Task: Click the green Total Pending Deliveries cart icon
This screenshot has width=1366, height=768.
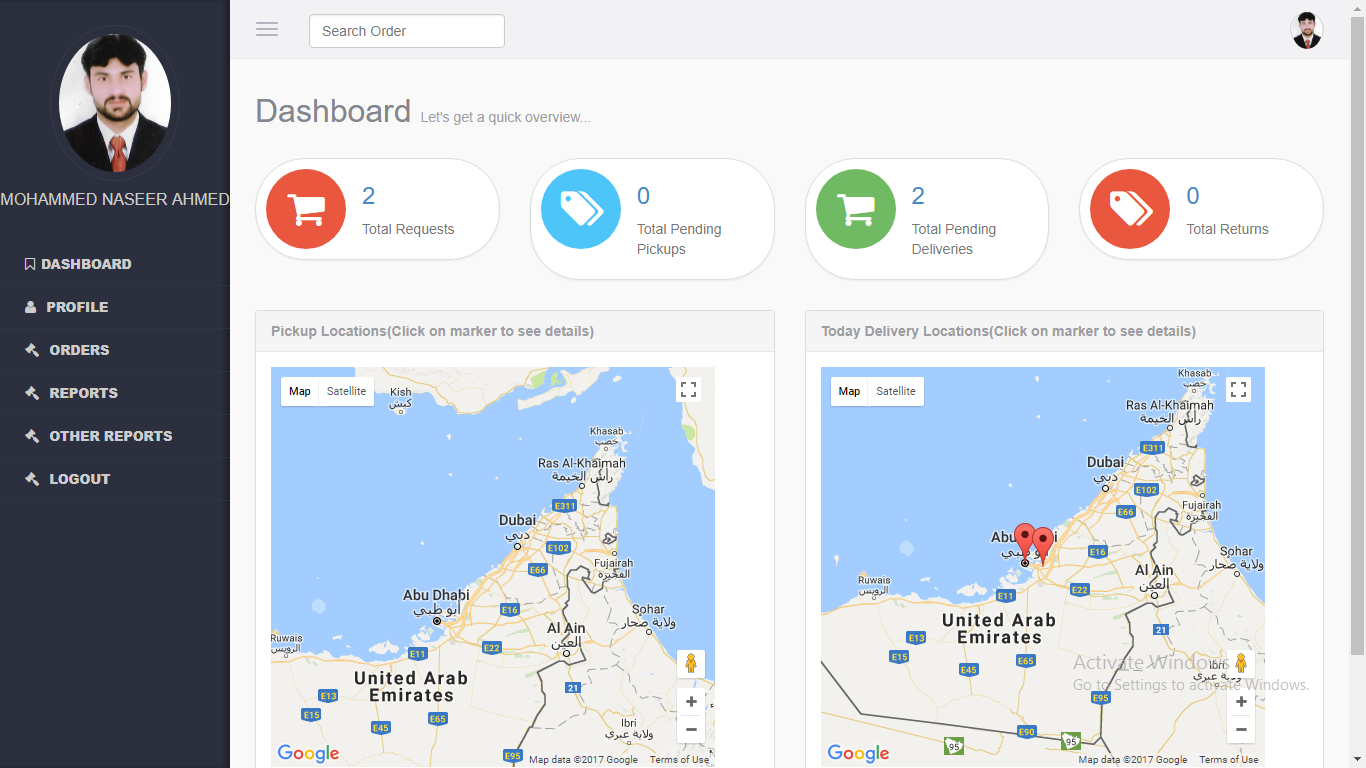Action: click(x=855, y=209)
